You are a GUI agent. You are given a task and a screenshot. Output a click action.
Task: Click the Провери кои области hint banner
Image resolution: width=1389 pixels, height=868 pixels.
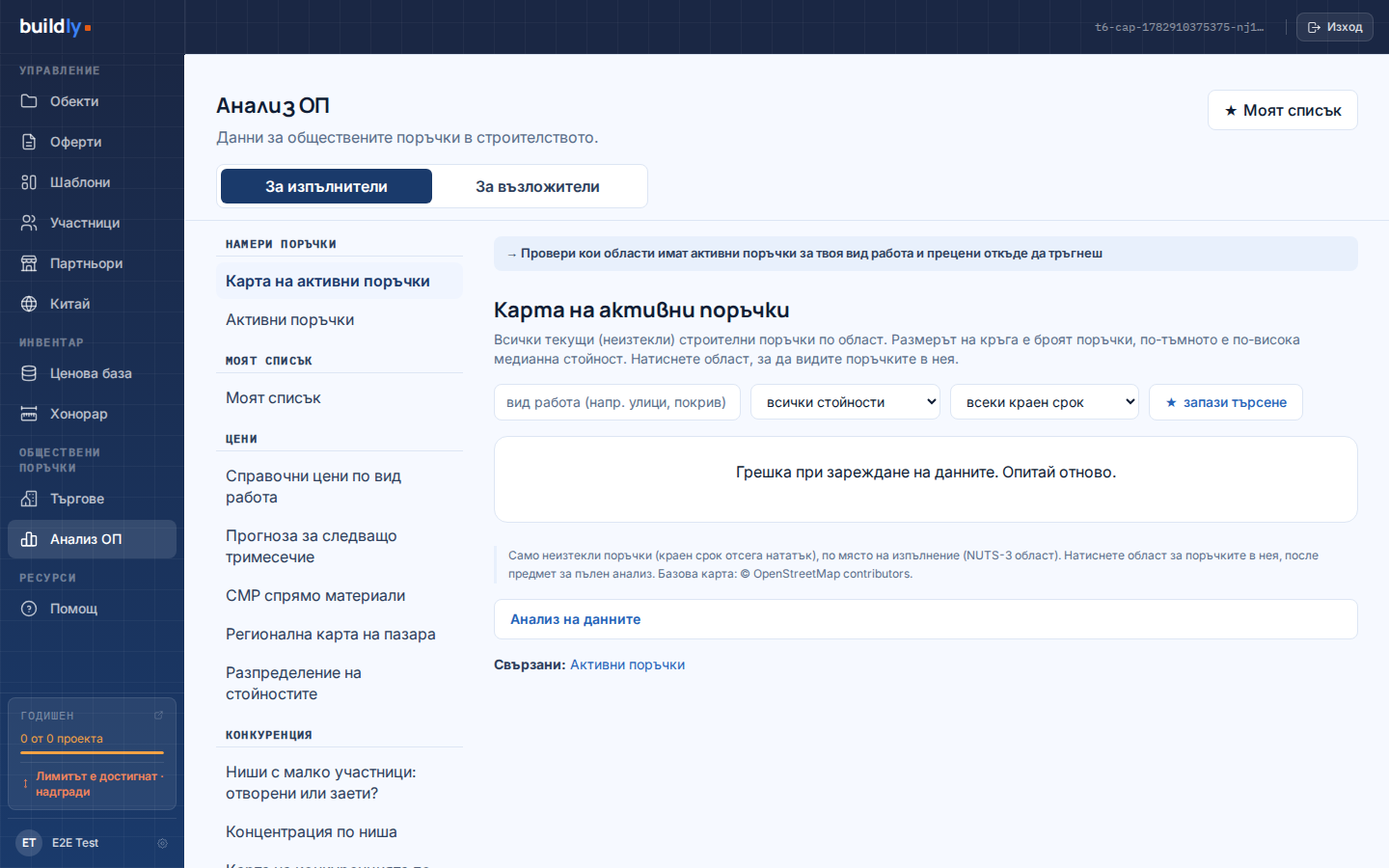click(x=926, y=254)
